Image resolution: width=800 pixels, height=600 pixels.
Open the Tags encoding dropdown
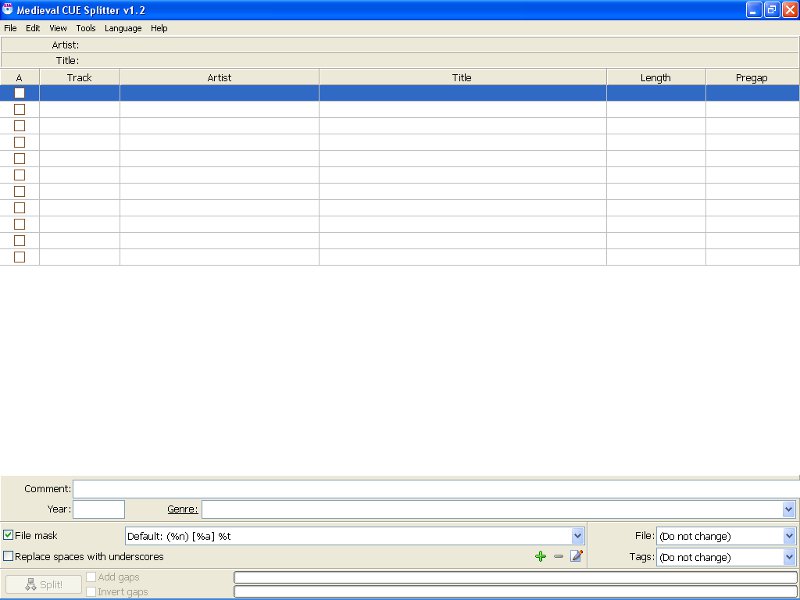[x=789, y=557]
